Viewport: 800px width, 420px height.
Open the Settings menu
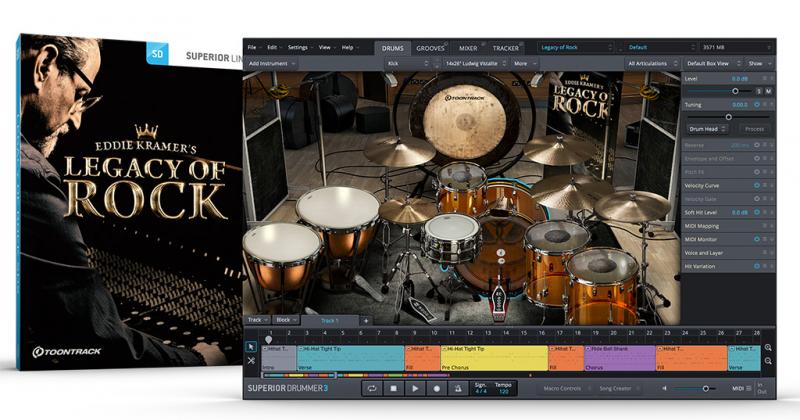coord(298,47)
